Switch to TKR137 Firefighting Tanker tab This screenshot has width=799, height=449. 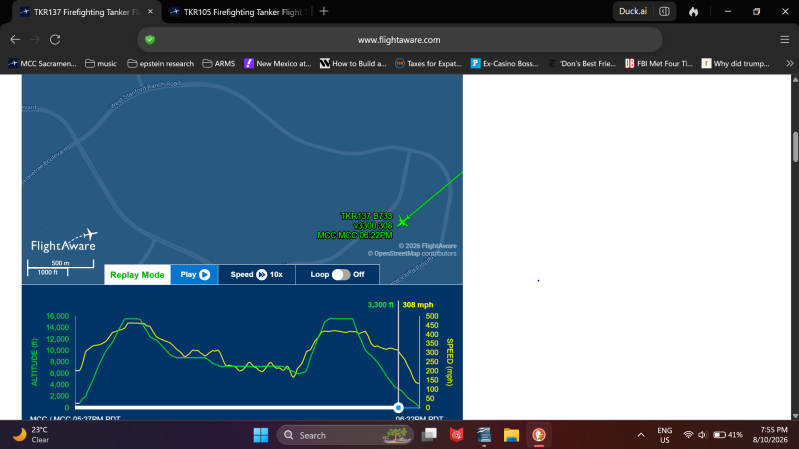(86, 12)
